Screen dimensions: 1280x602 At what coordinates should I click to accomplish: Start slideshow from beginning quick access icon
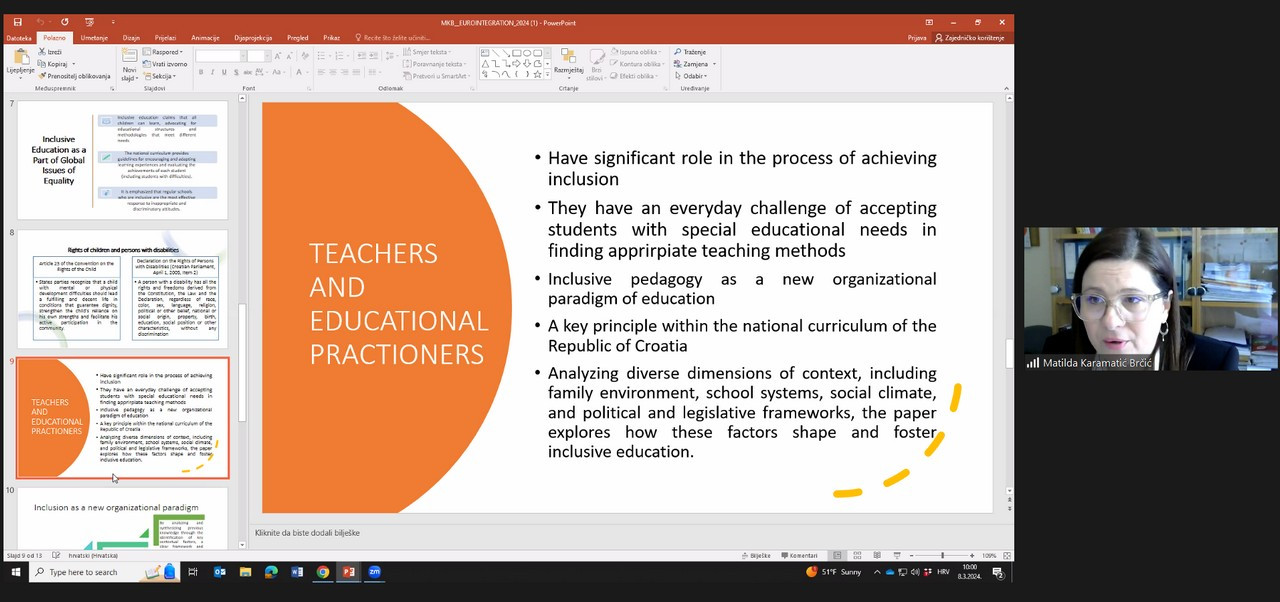tap(88, 22)
